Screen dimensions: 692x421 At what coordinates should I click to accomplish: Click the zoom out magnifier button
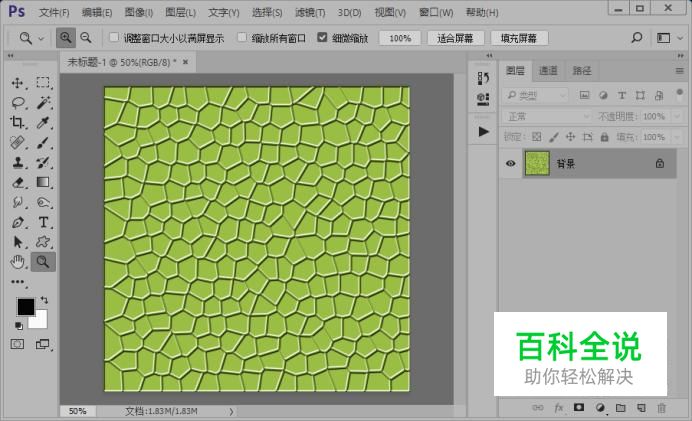(86, 37)
